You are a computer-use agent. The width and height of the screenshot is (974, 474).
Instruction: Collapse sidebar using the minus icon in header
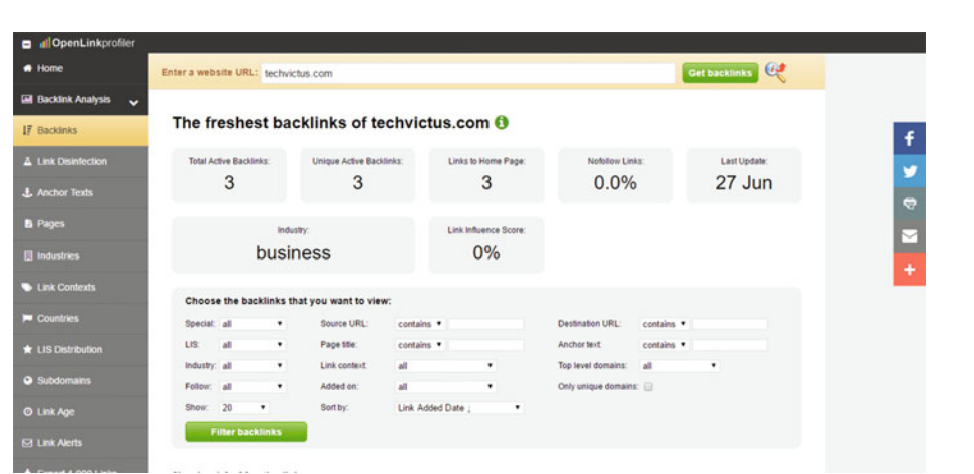pyautogui.click(x=26, y=44)
